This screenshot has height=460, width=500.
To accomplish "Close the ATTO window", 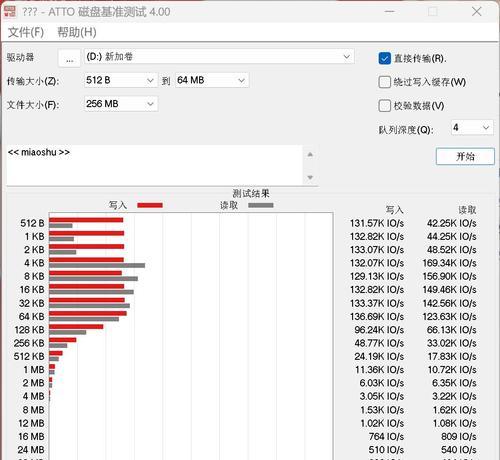I will tap(477, 12).
